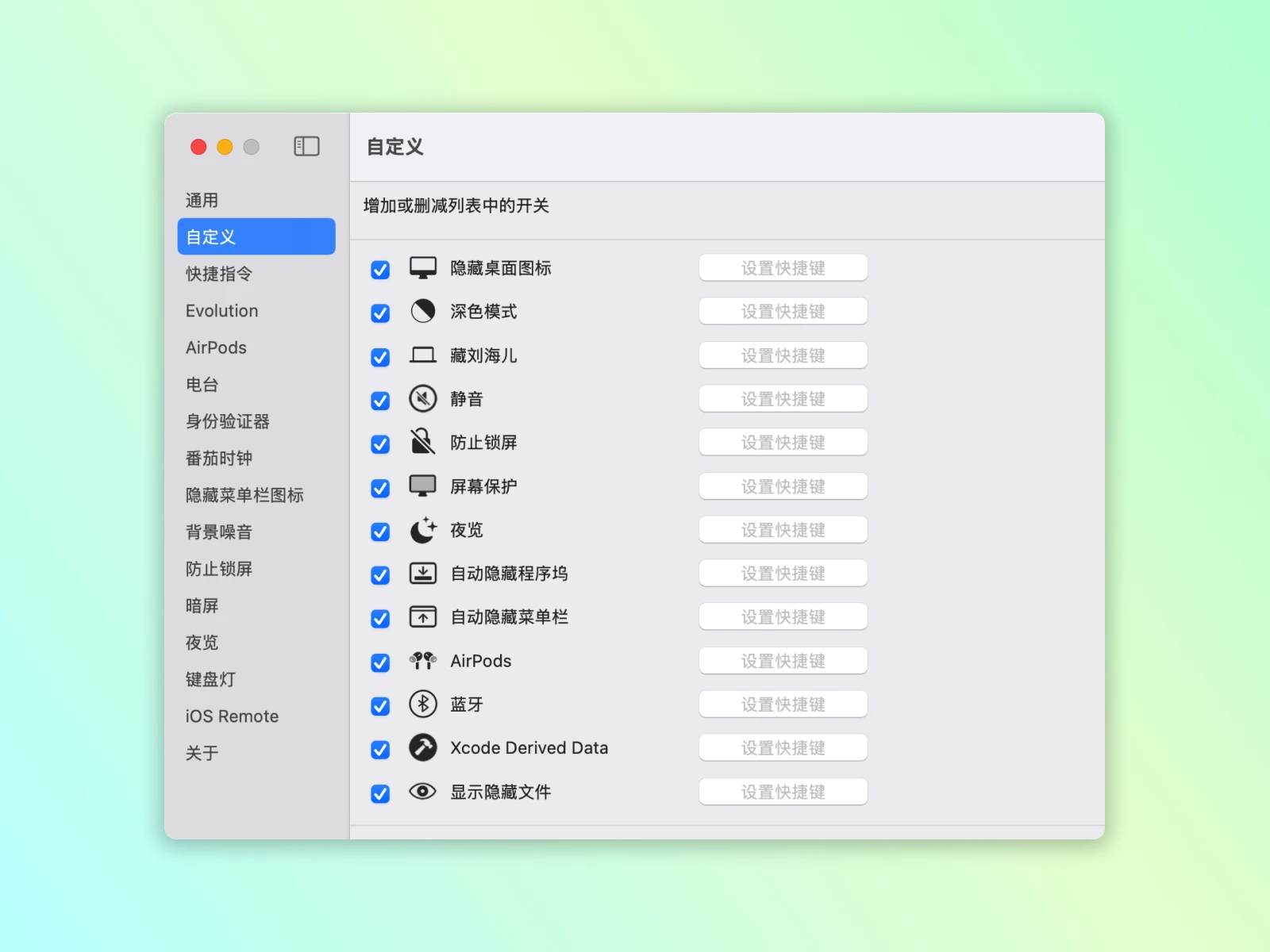Set shortcut for AirPods row
This screenshot has width=1270, height=952.
point(783,661)
